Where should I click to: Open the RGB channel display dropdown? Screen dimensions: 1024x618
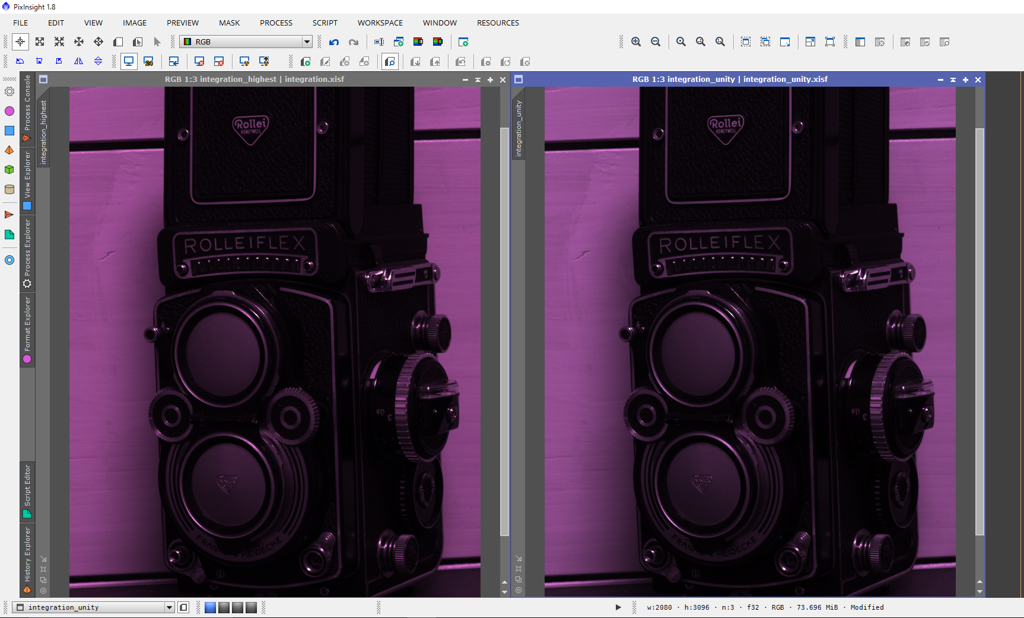point(246,42)
